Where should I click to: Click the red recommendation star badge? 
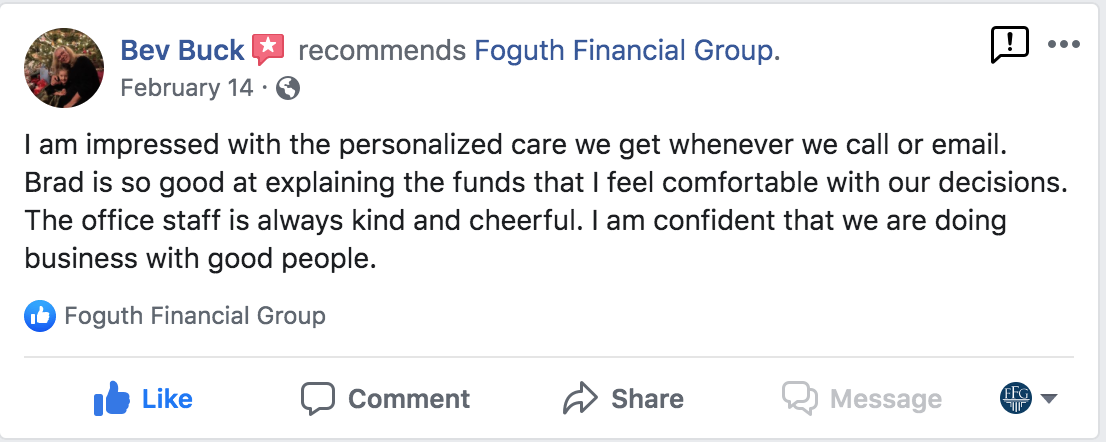[x=268, y=49]
